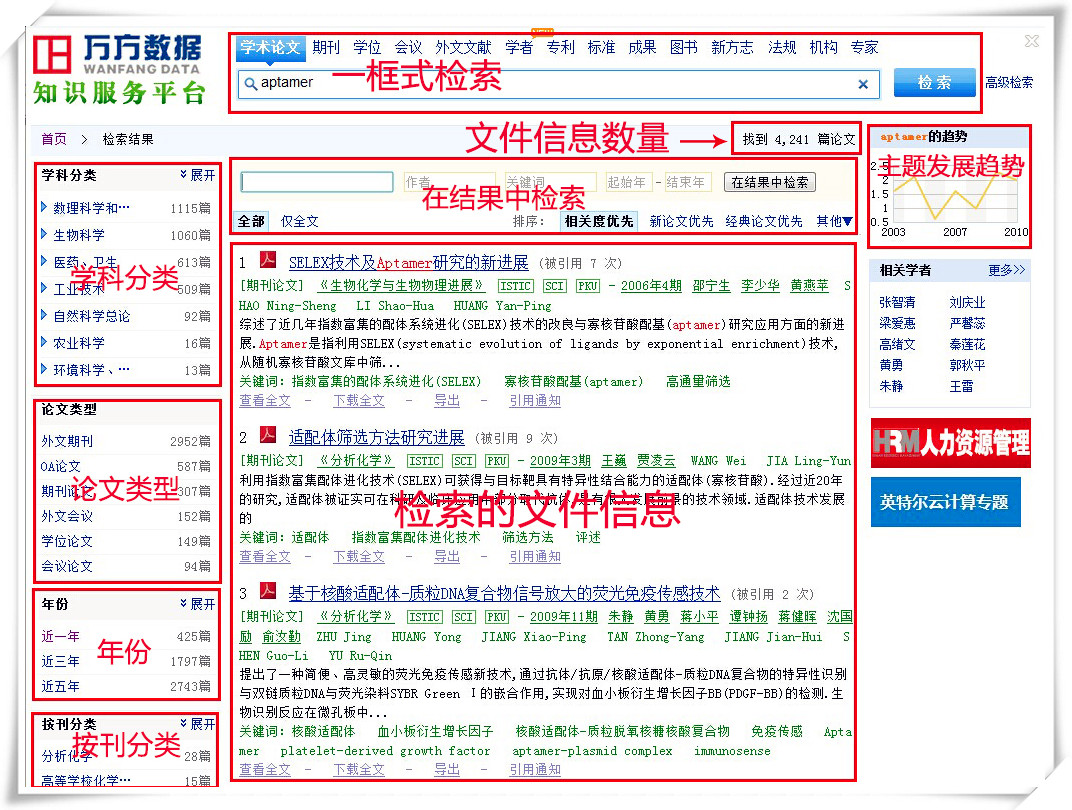1072x810 pixels.
Task: Open scholar 刘庆业
Action: click(967, 302)
